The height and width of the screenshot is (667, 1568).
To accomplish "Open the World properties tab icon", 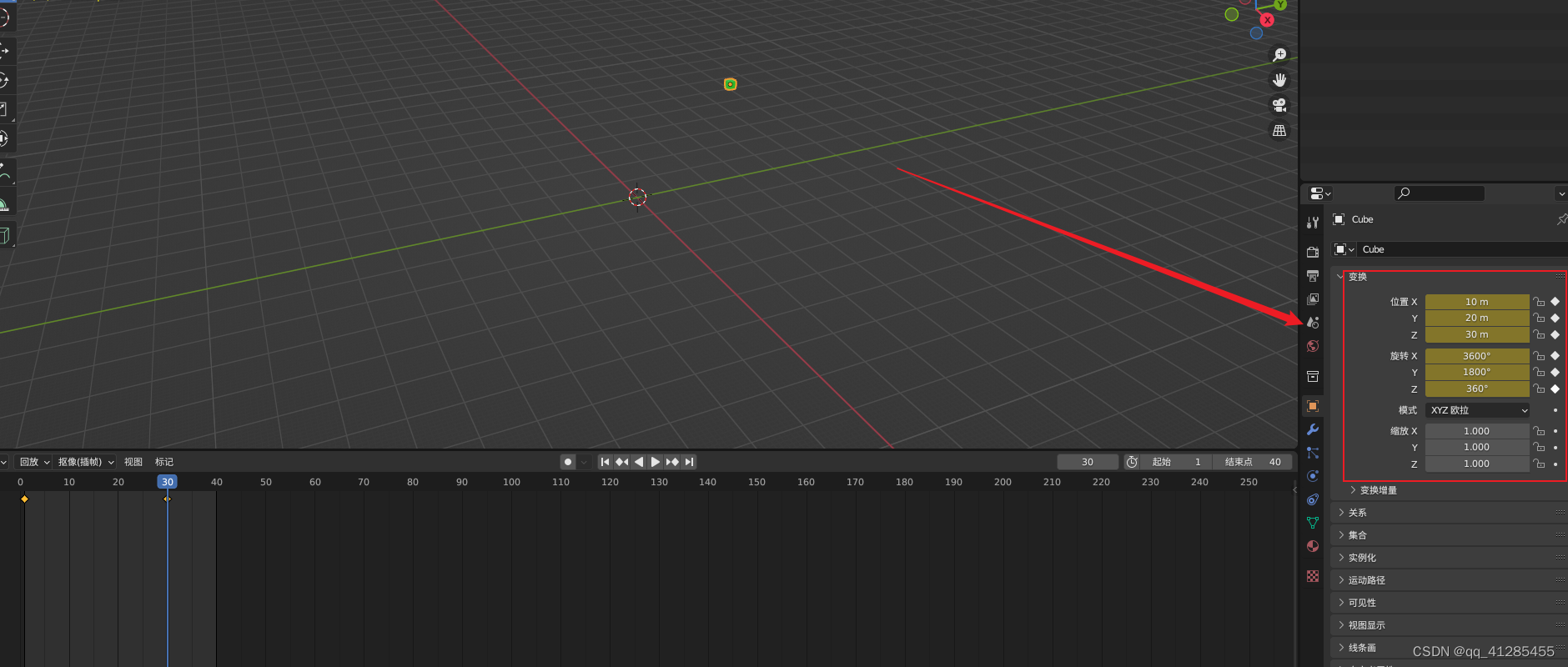I will pyautogui.click(x=1313, y=346).
